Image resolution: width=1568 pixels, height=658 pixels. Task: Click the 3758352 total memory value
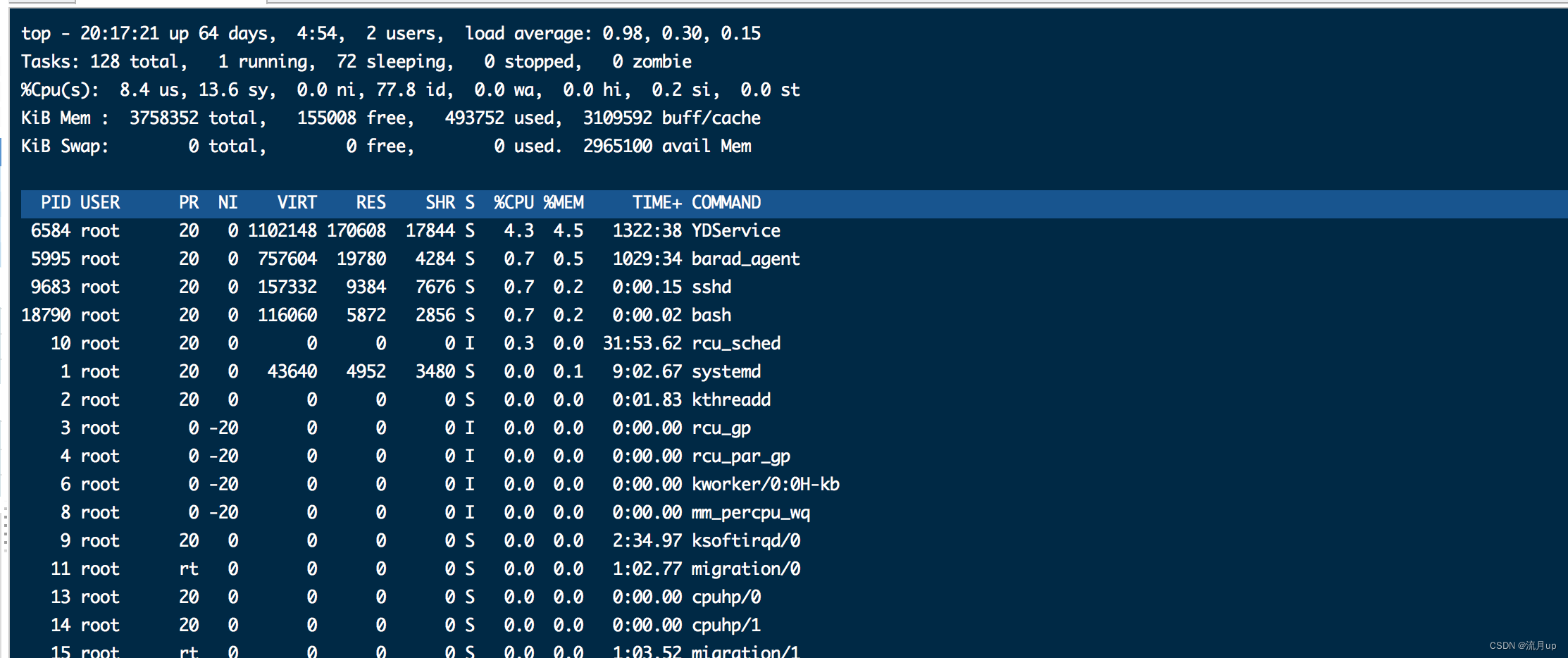[163, 118]
